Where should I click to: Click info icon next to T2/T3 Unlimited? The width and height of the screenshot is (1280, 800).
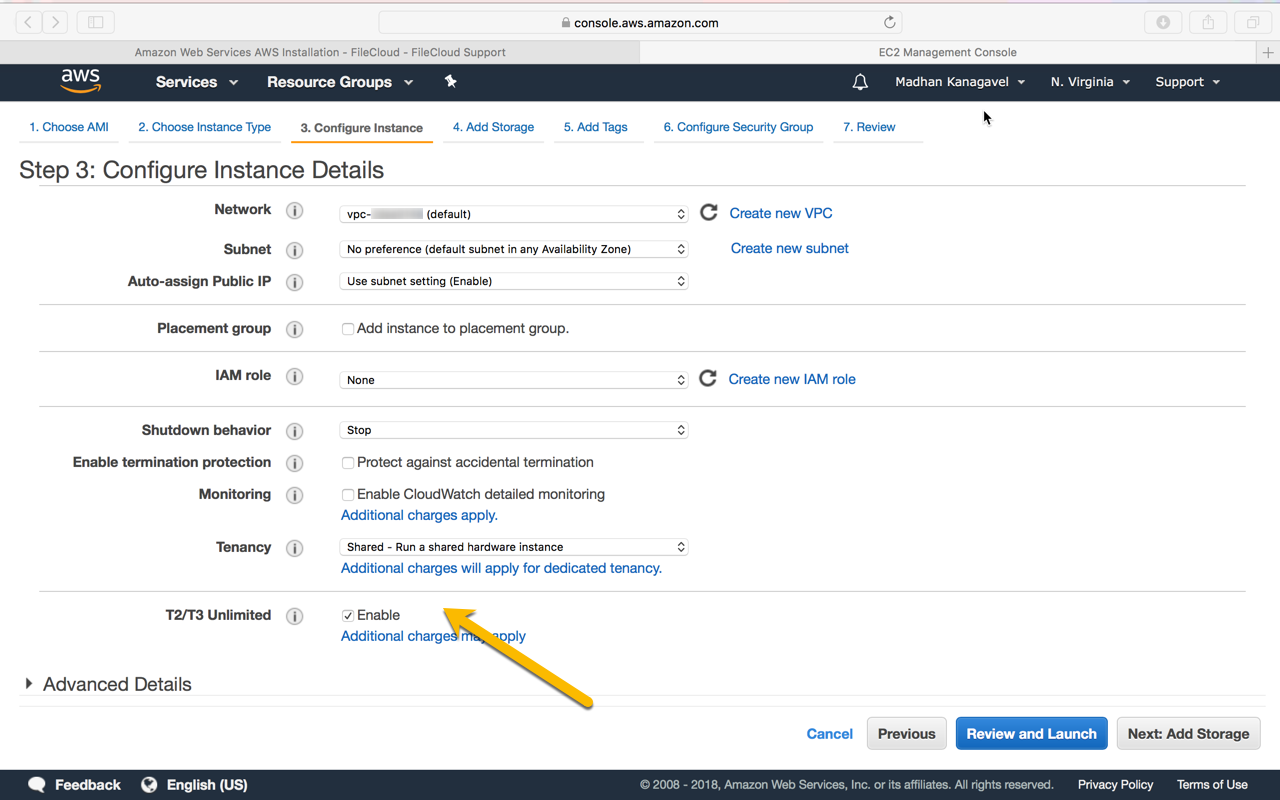click(x=294, y=616)
